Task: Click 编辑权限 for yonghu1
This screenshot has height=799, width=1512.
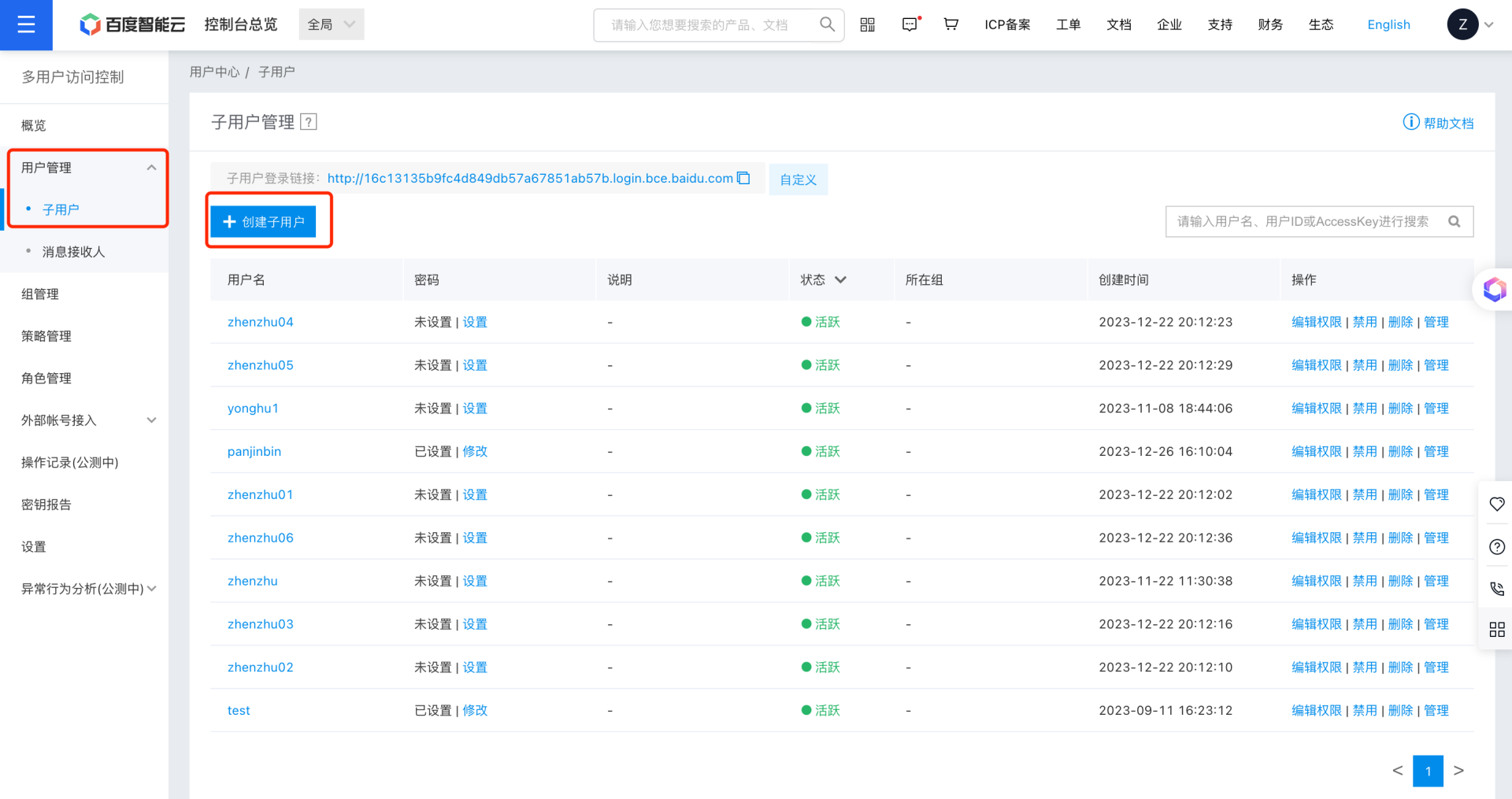Action: 1317,409
